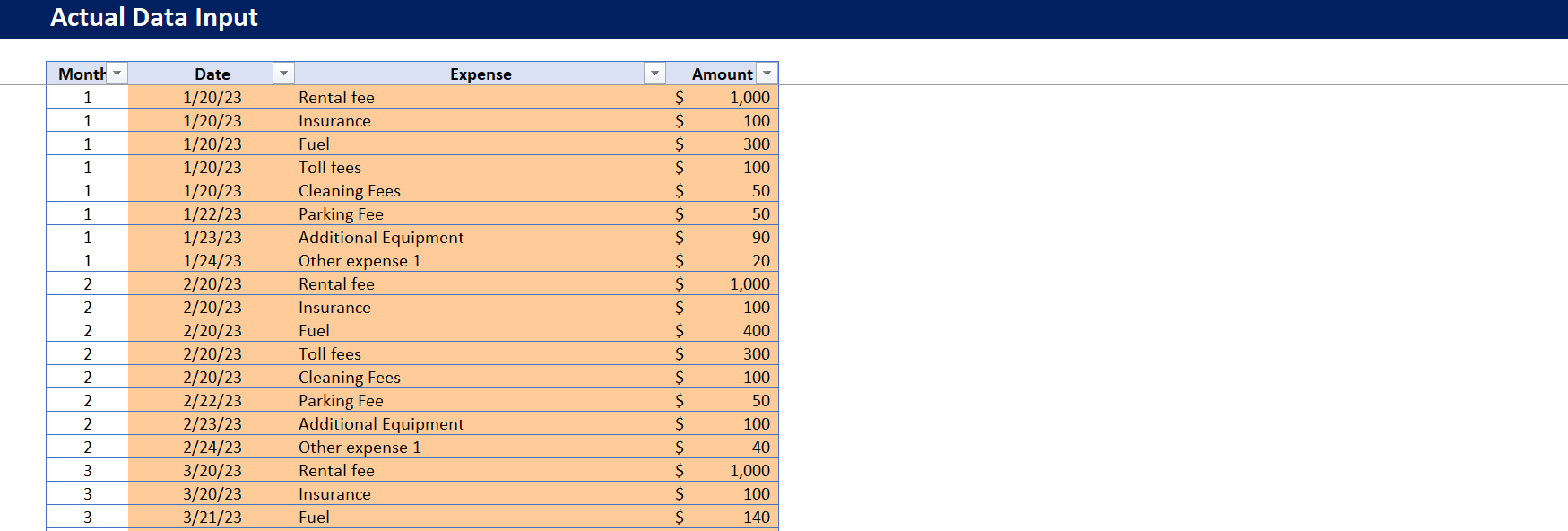This screenshot has height=531, width=1568.
Task: Select the 2/24/23 Other expense 1 cell
Action: click(481, 447)
